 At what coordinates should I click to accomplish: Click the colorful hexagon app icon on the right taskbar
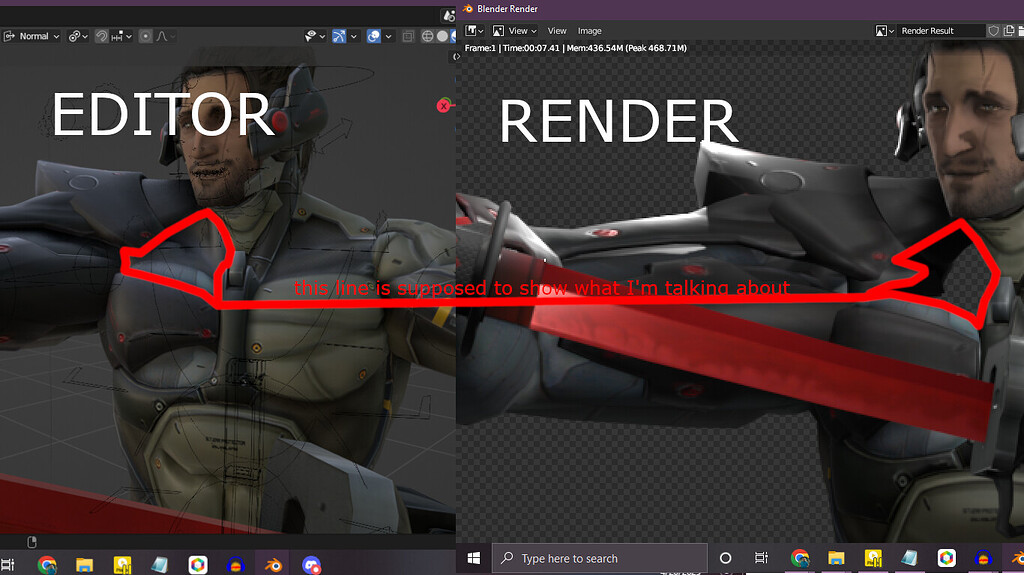(x=946, y=558)
